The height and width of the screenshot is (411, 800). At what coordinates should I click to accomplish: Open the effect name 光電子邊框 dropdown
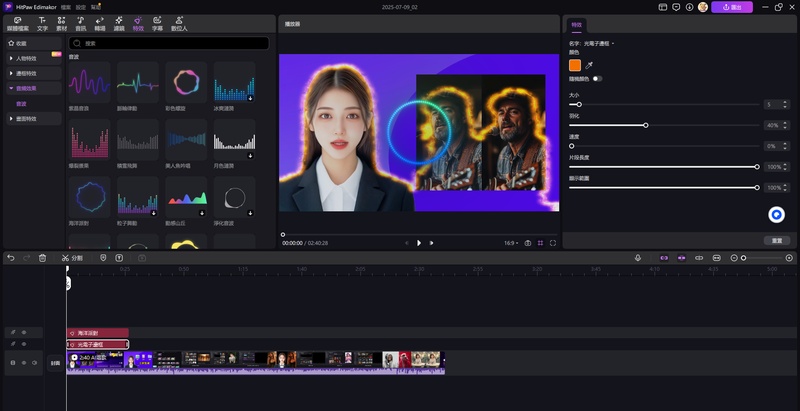point(599,43)
